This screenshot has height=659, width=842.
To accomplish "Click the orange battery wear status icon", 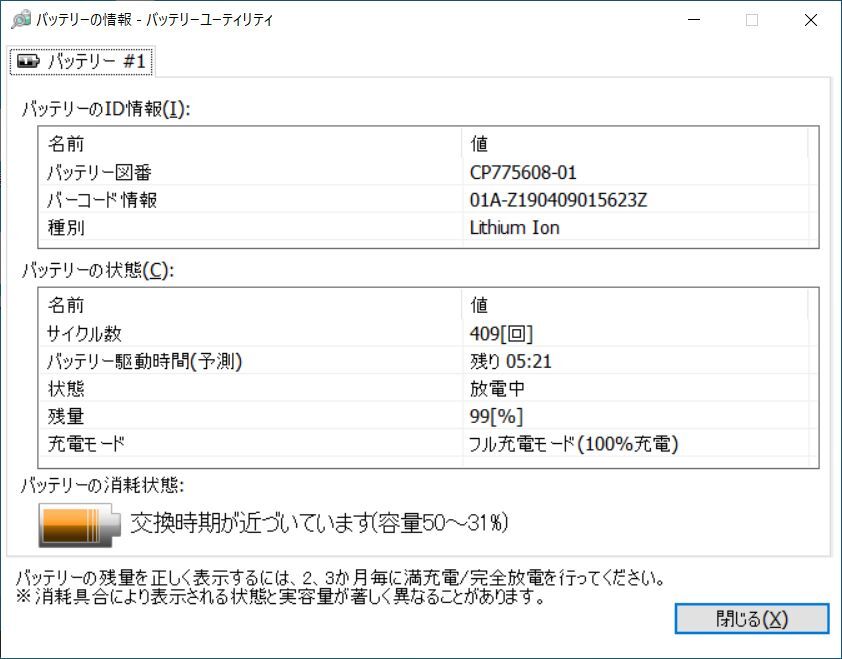I will point(79,525).
